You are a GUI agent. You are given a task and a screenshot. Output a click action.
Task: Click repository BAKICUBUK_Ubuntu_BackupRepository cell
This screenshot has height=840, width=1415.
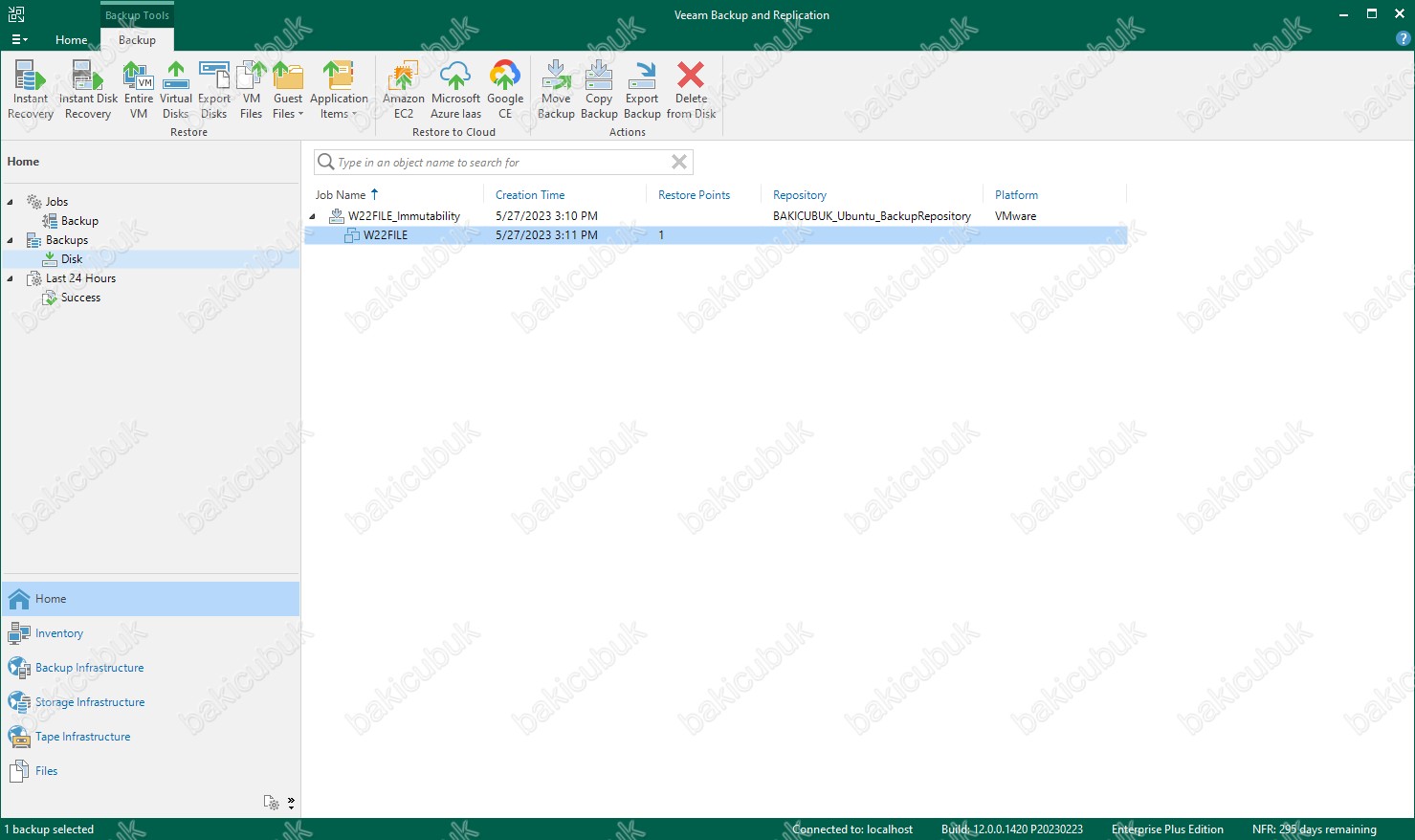click(872, 216)
